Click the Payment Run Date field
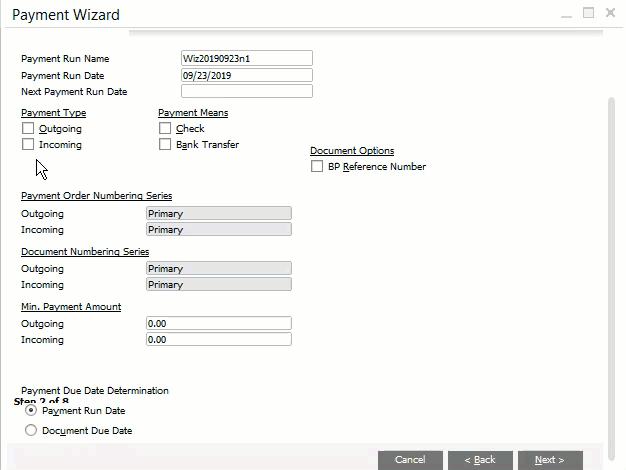Screen dimensions: 626x470 [246, 75]
